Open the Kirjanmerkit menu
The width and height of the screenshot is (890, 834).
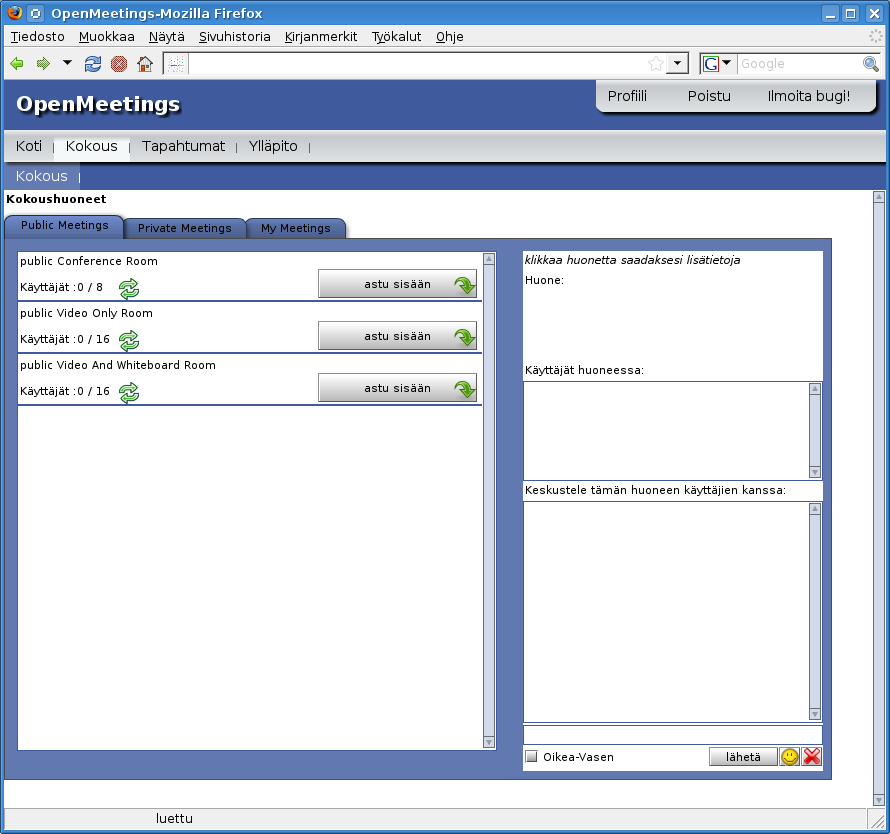pos(321,36)
